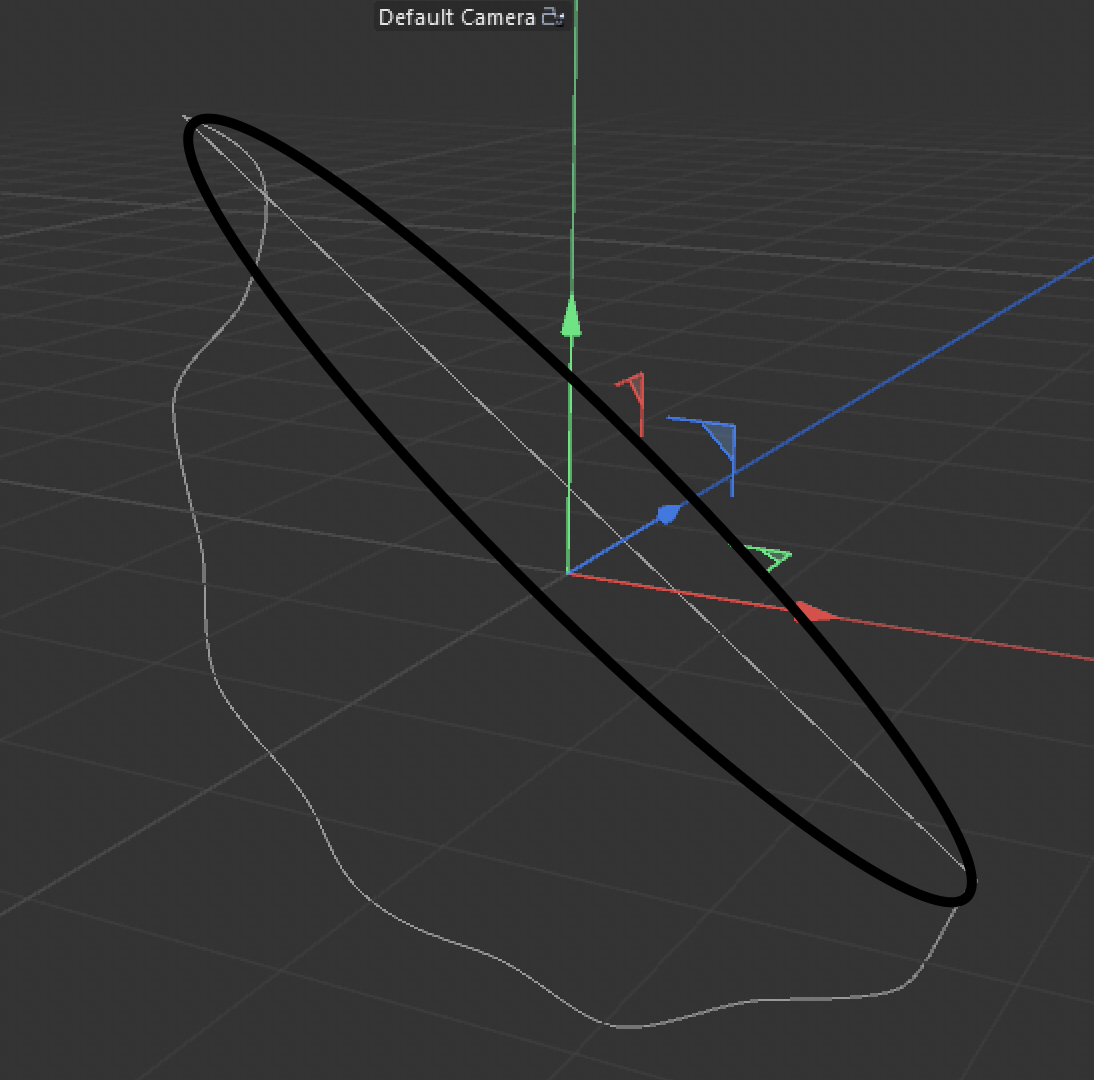
Task: Click the camera icon beside Default Camera
Action: (553, 16)
